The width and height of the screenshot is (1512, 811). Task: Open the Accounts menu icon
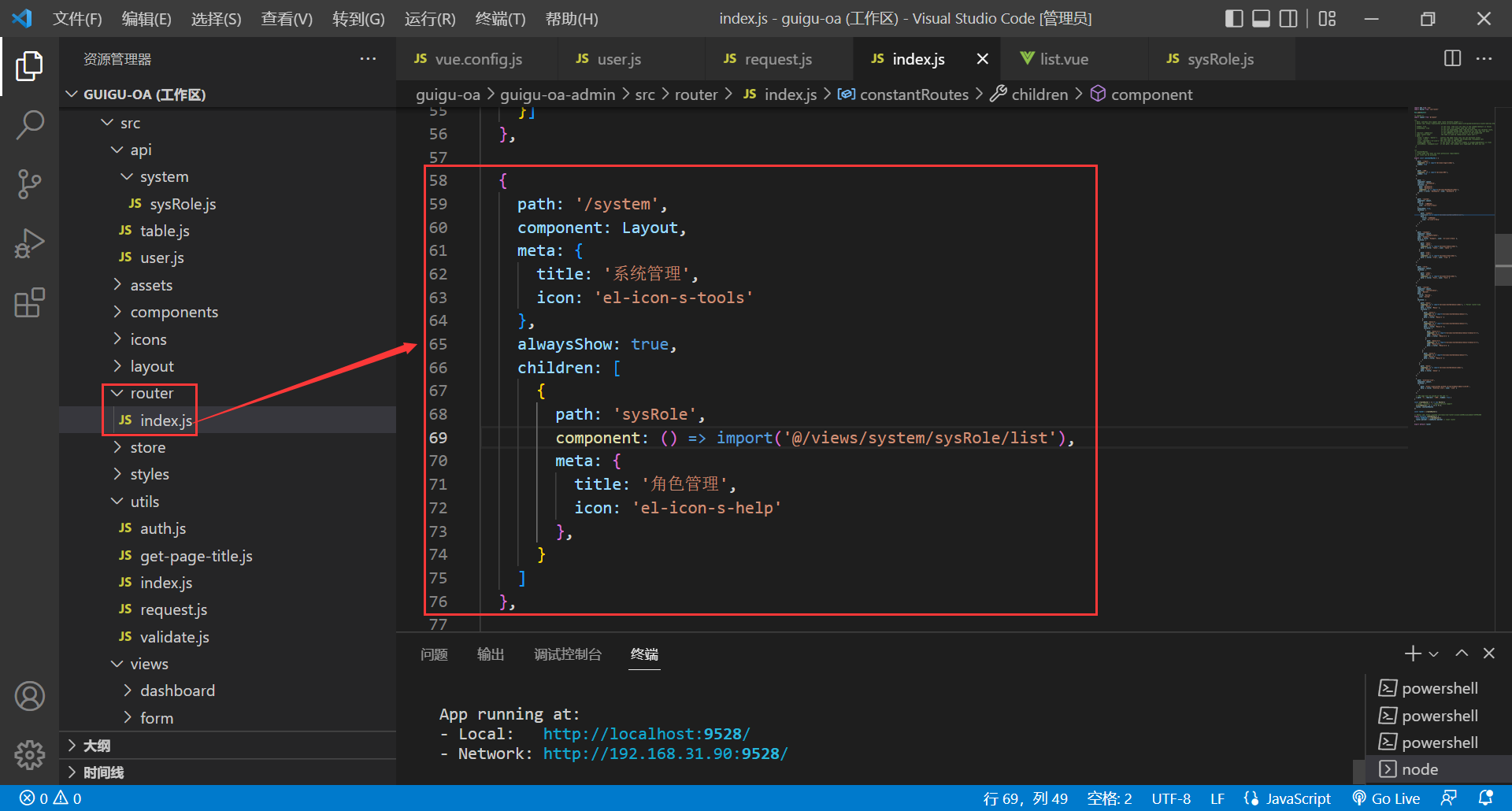pos(29,697)
